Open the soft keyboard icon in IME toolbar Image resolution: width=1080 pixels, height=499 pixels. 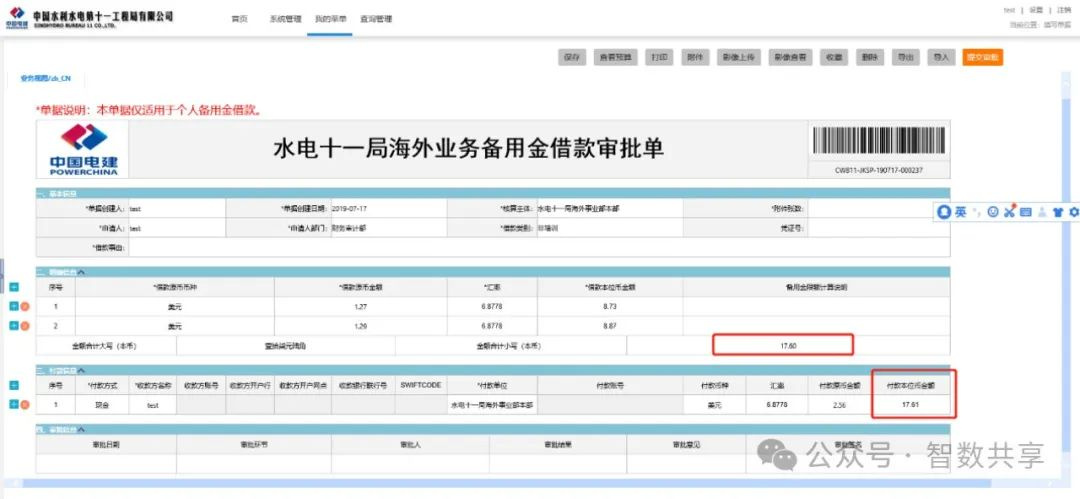1026,212
